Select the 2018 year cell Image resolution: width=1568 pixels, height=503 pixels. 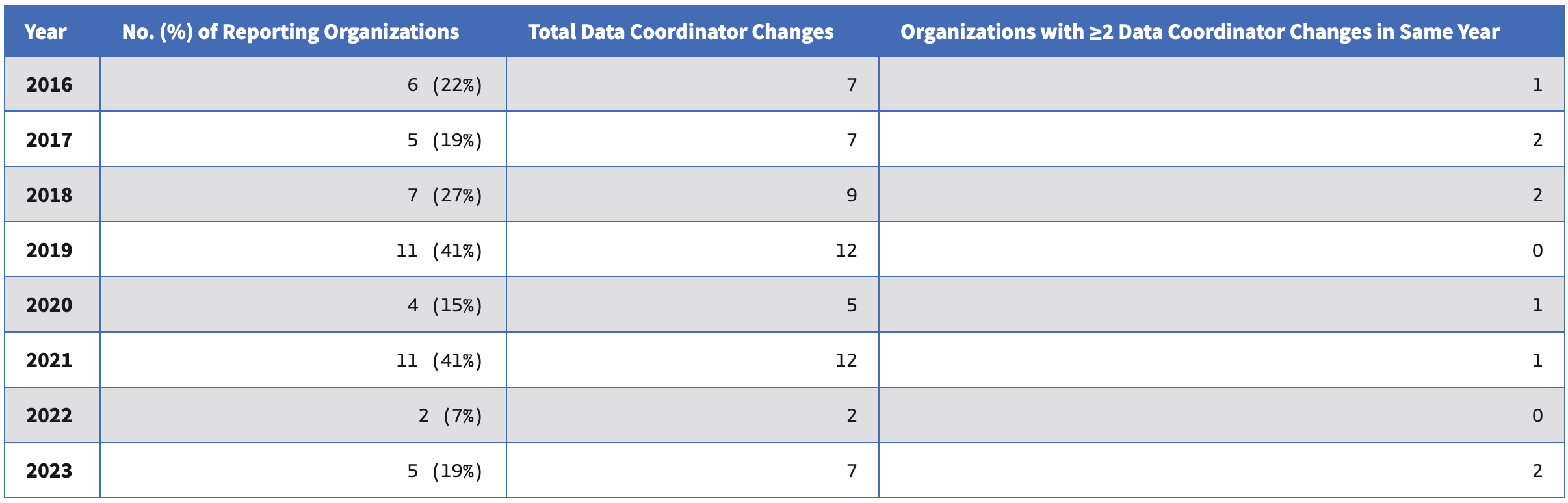[49, 195]
